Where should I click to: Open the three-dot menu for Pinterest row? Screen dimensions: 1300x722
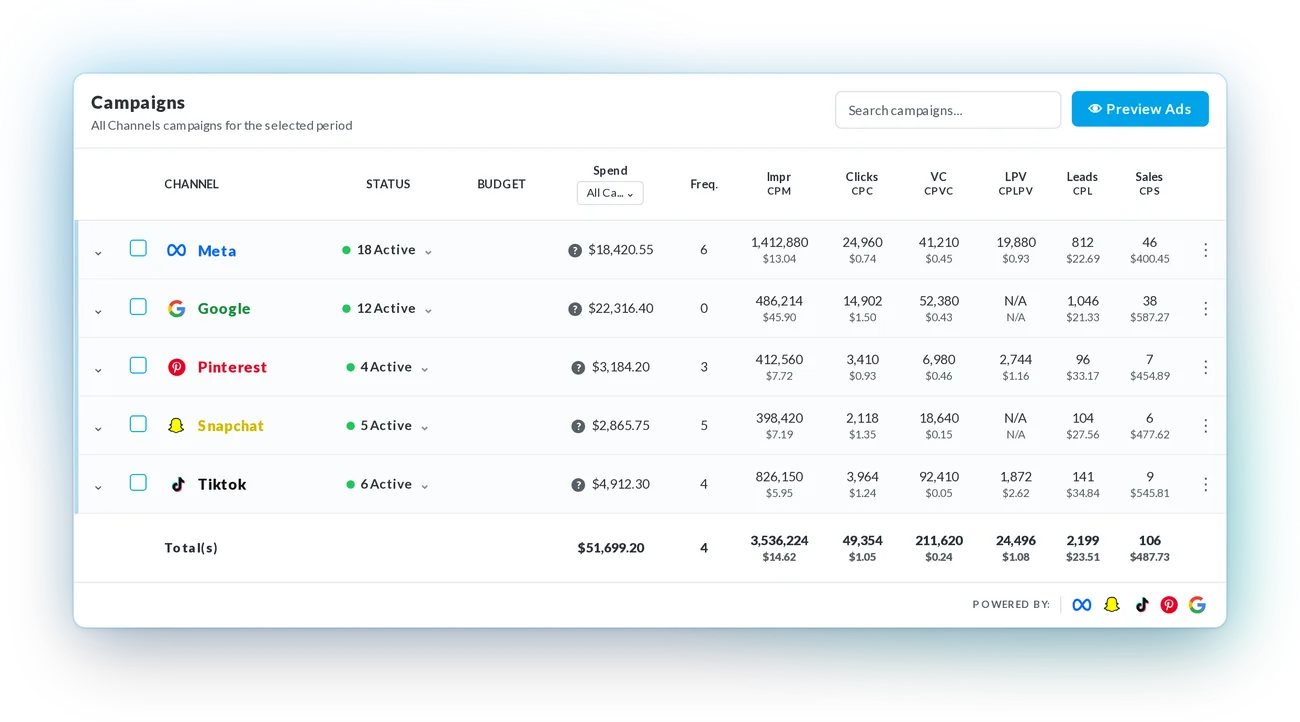click(1205, 367)
